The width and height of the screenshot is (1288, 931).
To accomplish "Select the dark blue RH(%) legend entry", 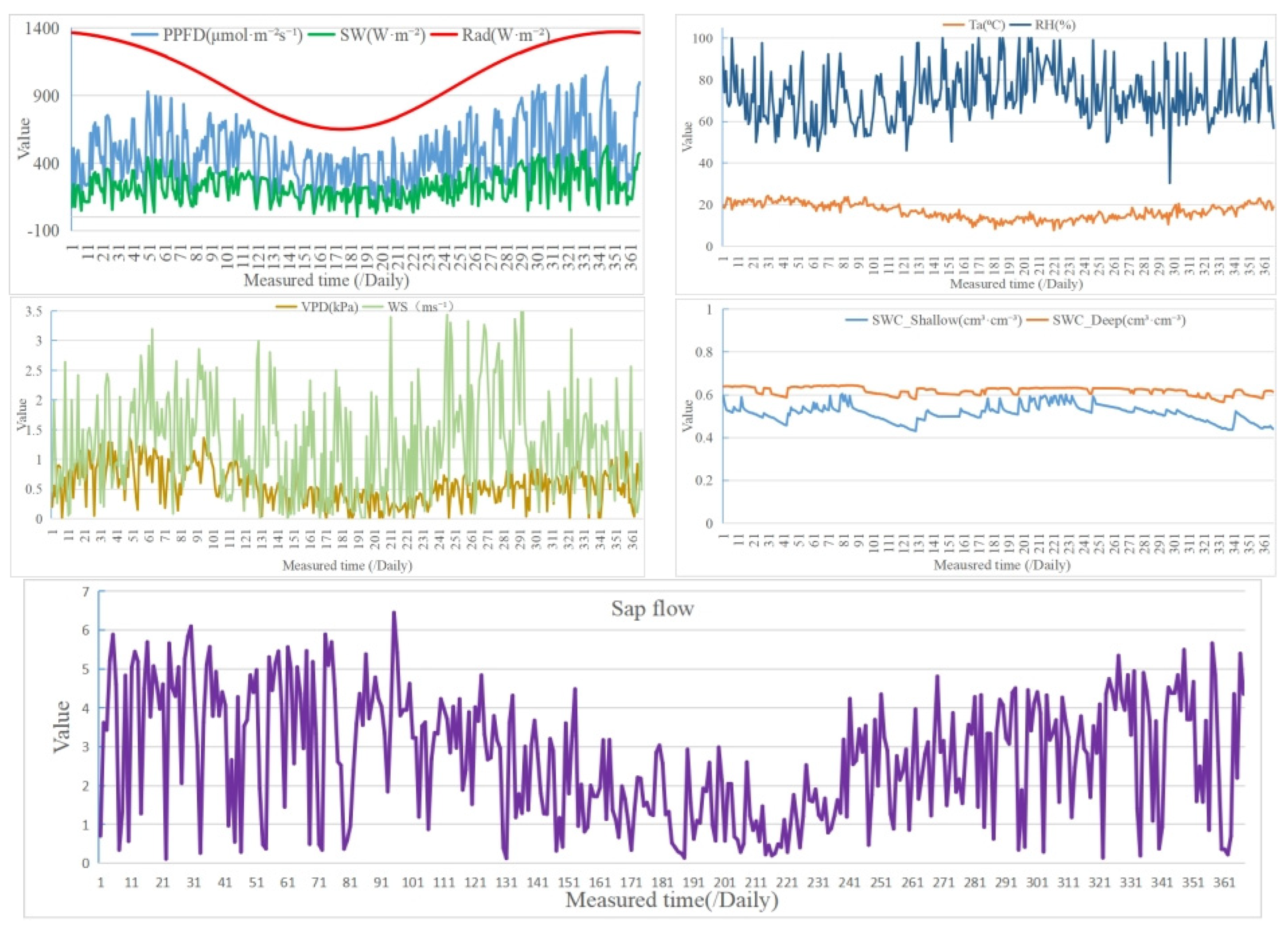I will click(x=1055, y=25).
